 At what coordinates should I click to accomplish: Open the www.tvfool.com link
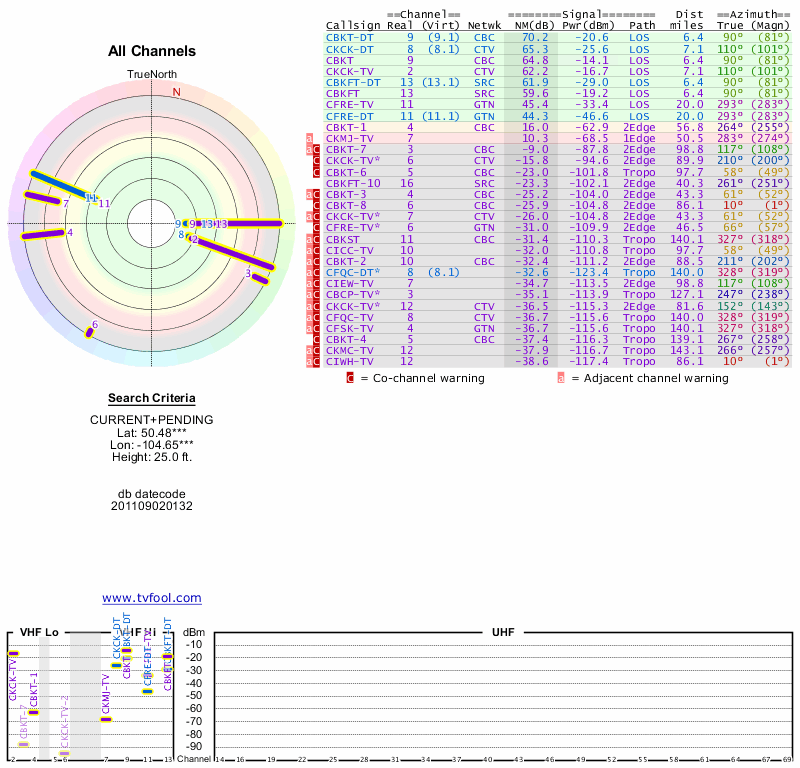(151, 598)
